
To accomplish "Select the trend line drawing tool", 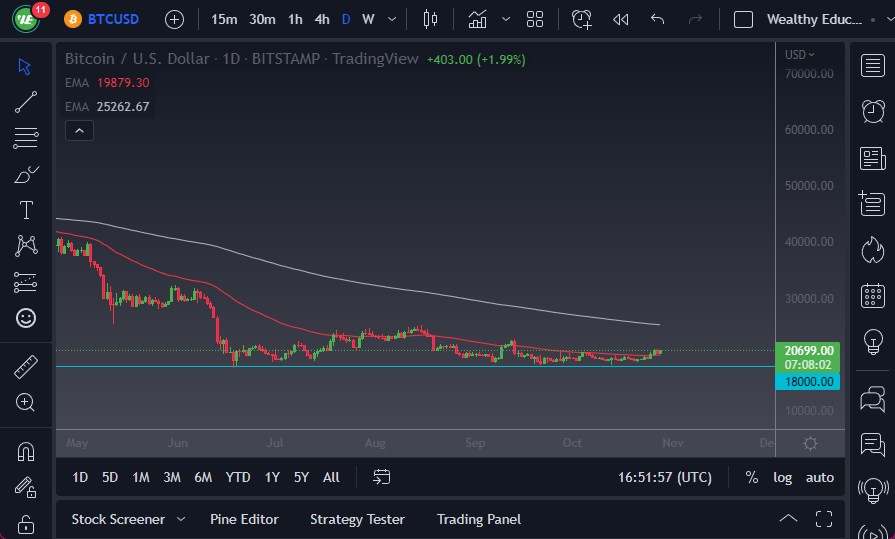I will [26, 101].
